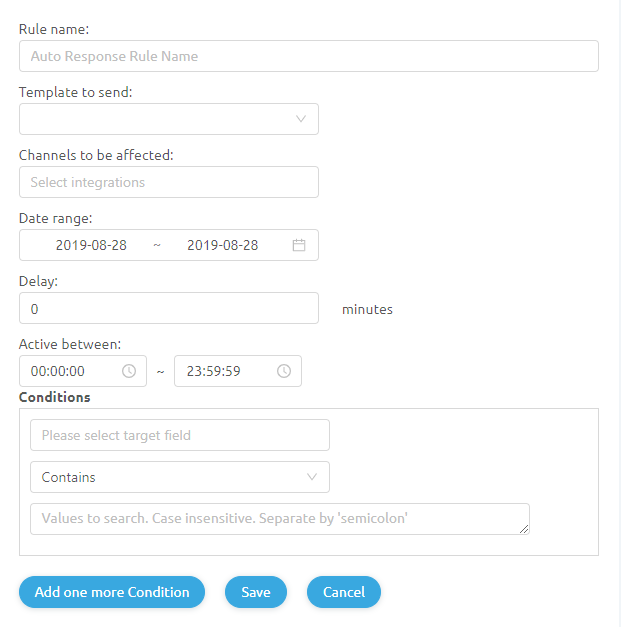
Task: Click clock icon in end time field
Action: point(284,371)
